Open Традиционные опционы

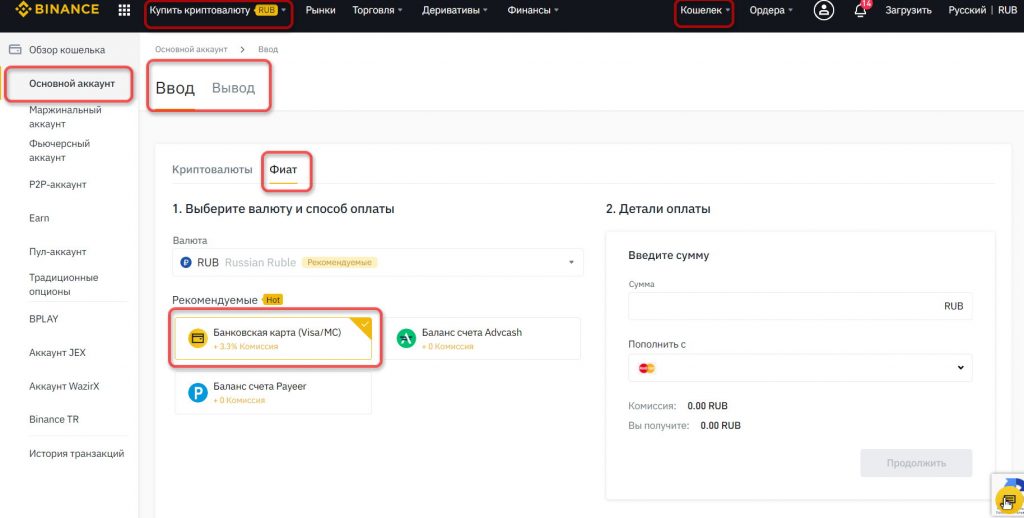coord(63,285)
